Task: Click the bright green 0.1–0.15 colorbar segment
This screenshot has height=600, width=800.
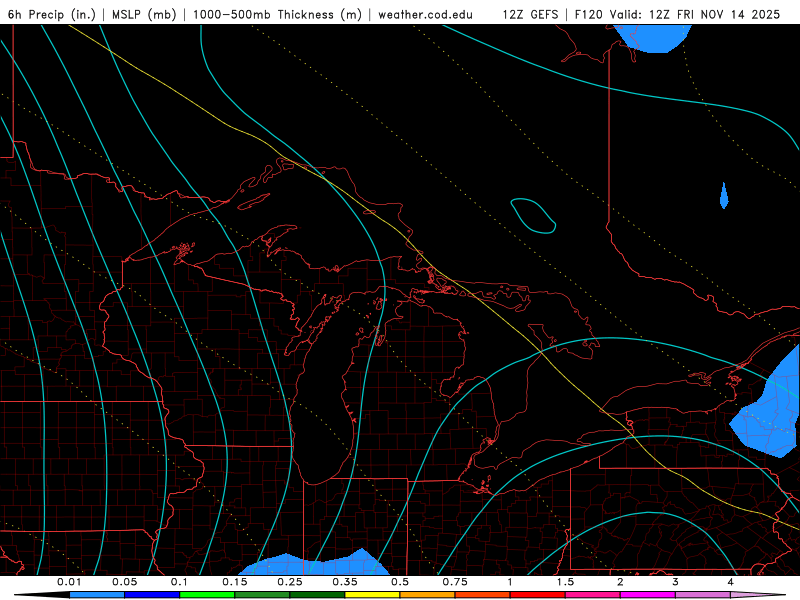Action: point(207,595)
